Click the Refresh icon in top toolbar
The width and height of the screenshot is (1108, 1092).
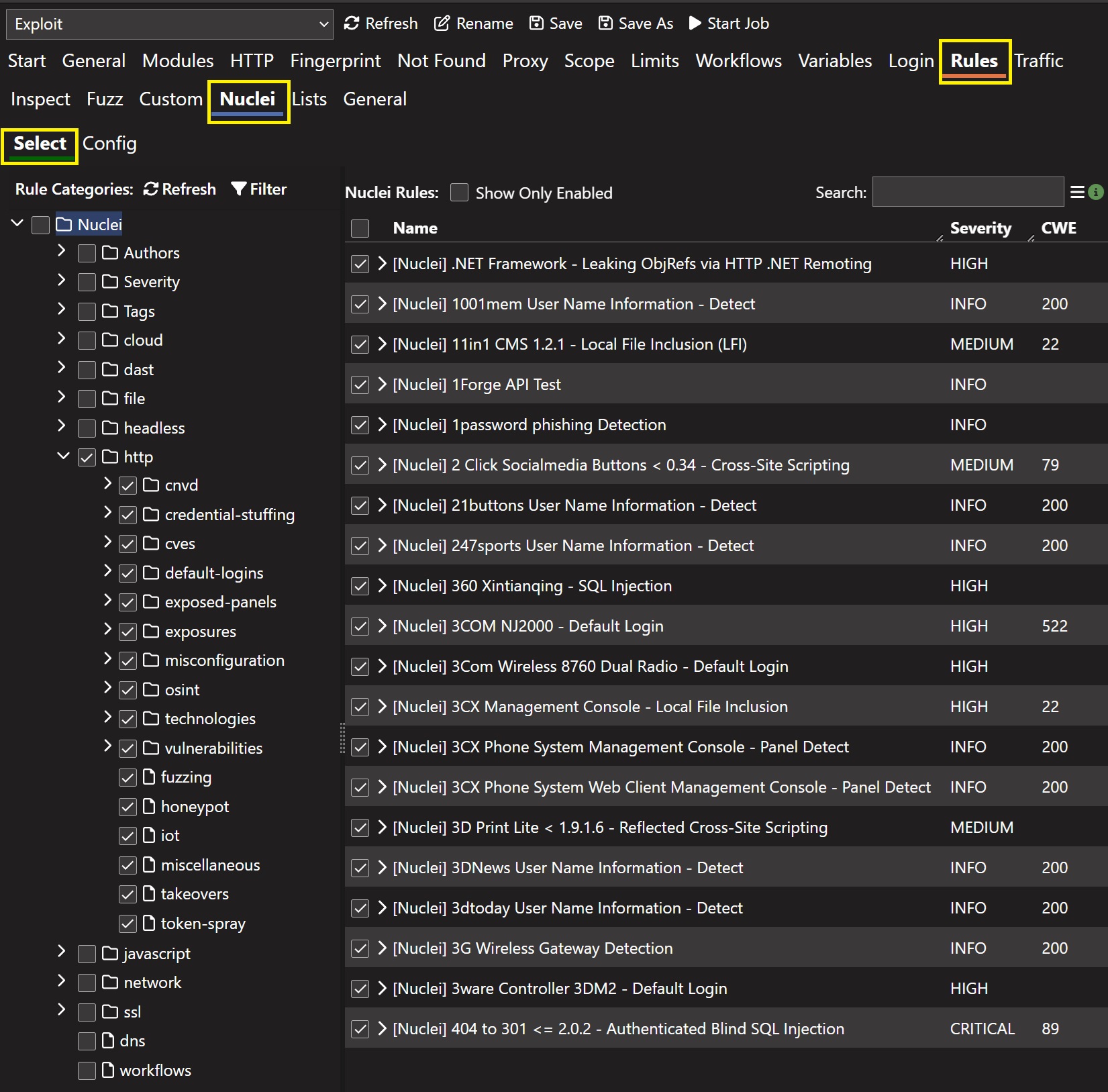click(352, 23)
